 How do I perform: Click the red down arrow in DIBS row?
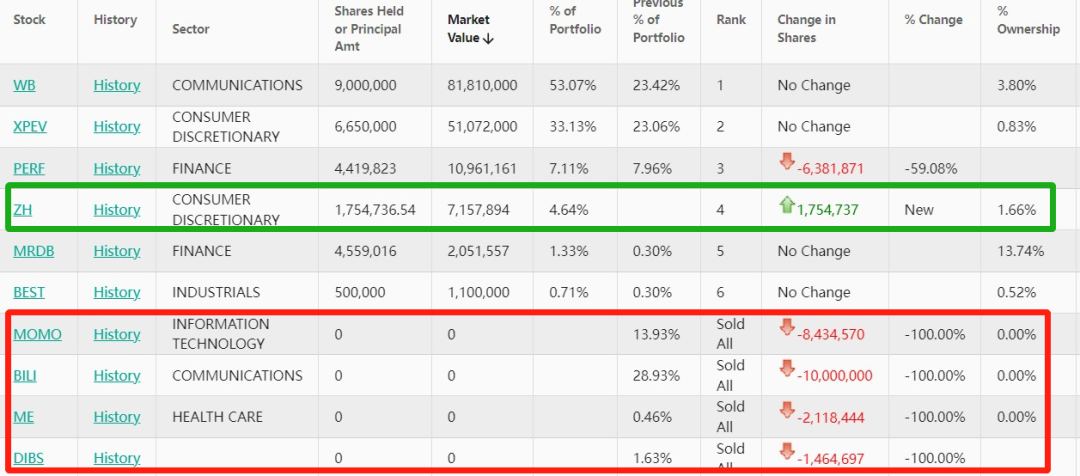(787, 452)
